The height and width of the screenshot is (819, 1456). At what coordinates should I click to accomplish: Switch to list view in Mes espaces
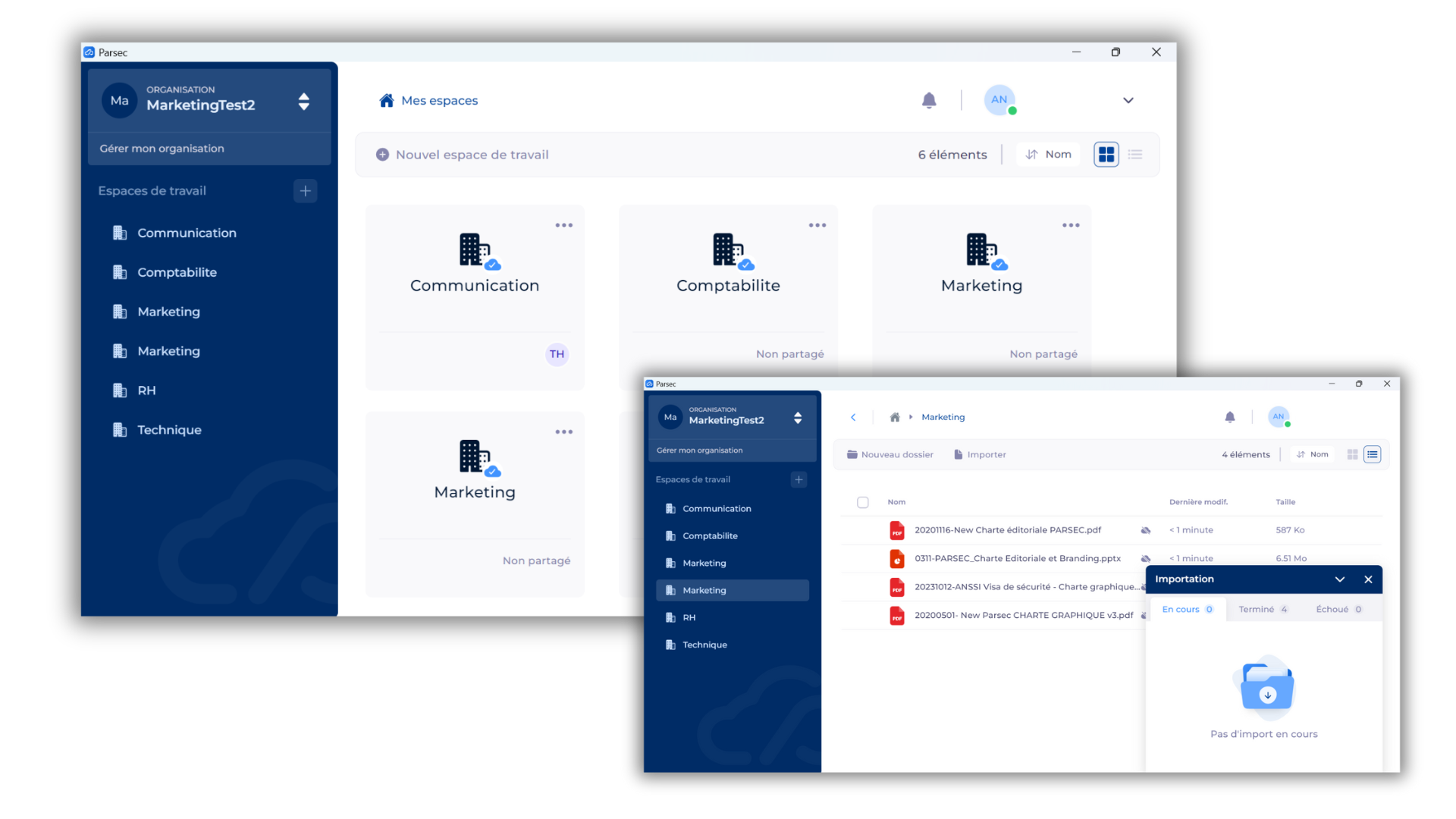[x=1135, y=154]
